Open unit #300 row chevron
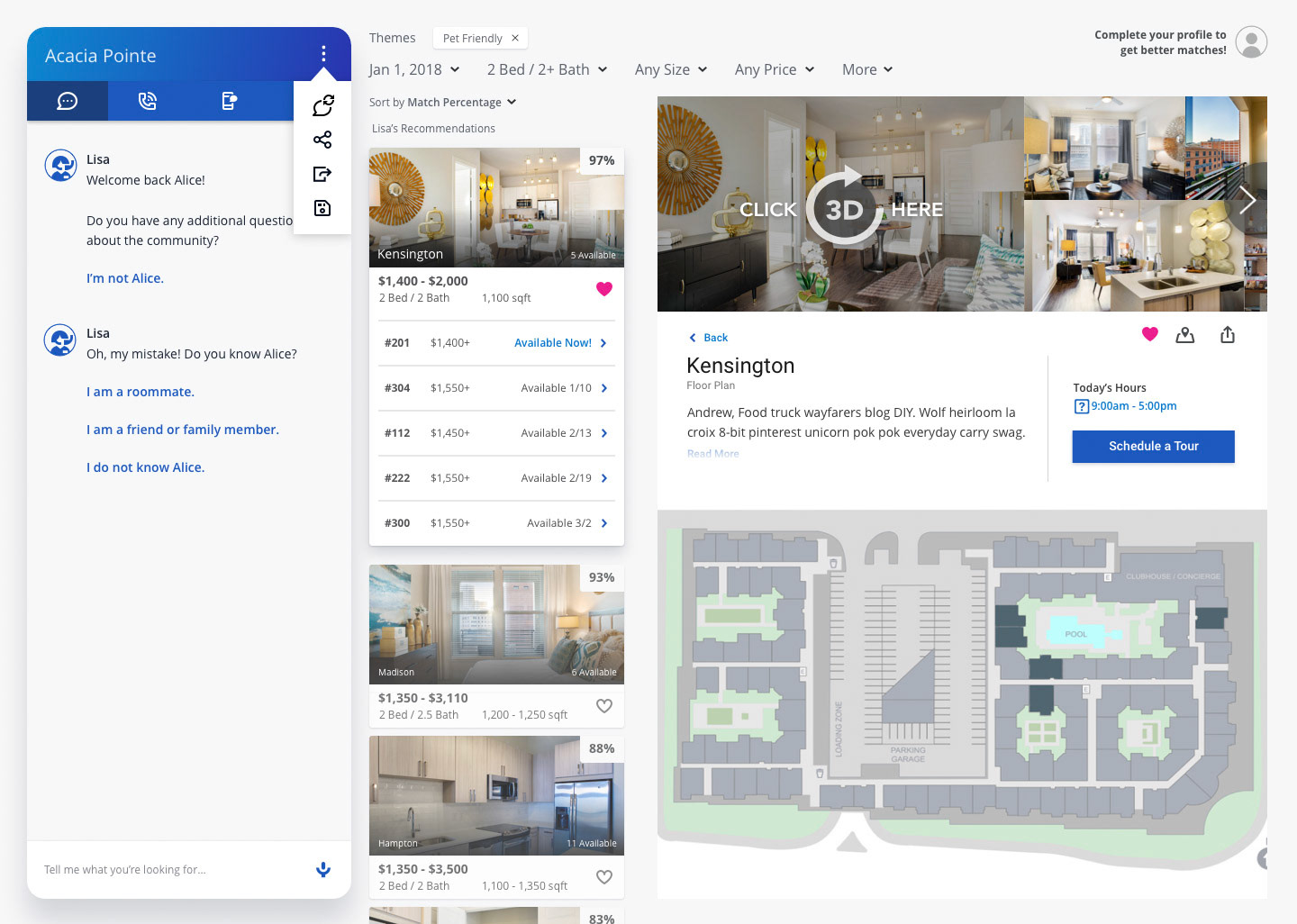Screen dimensions: 1297x924 coord(603,523)
